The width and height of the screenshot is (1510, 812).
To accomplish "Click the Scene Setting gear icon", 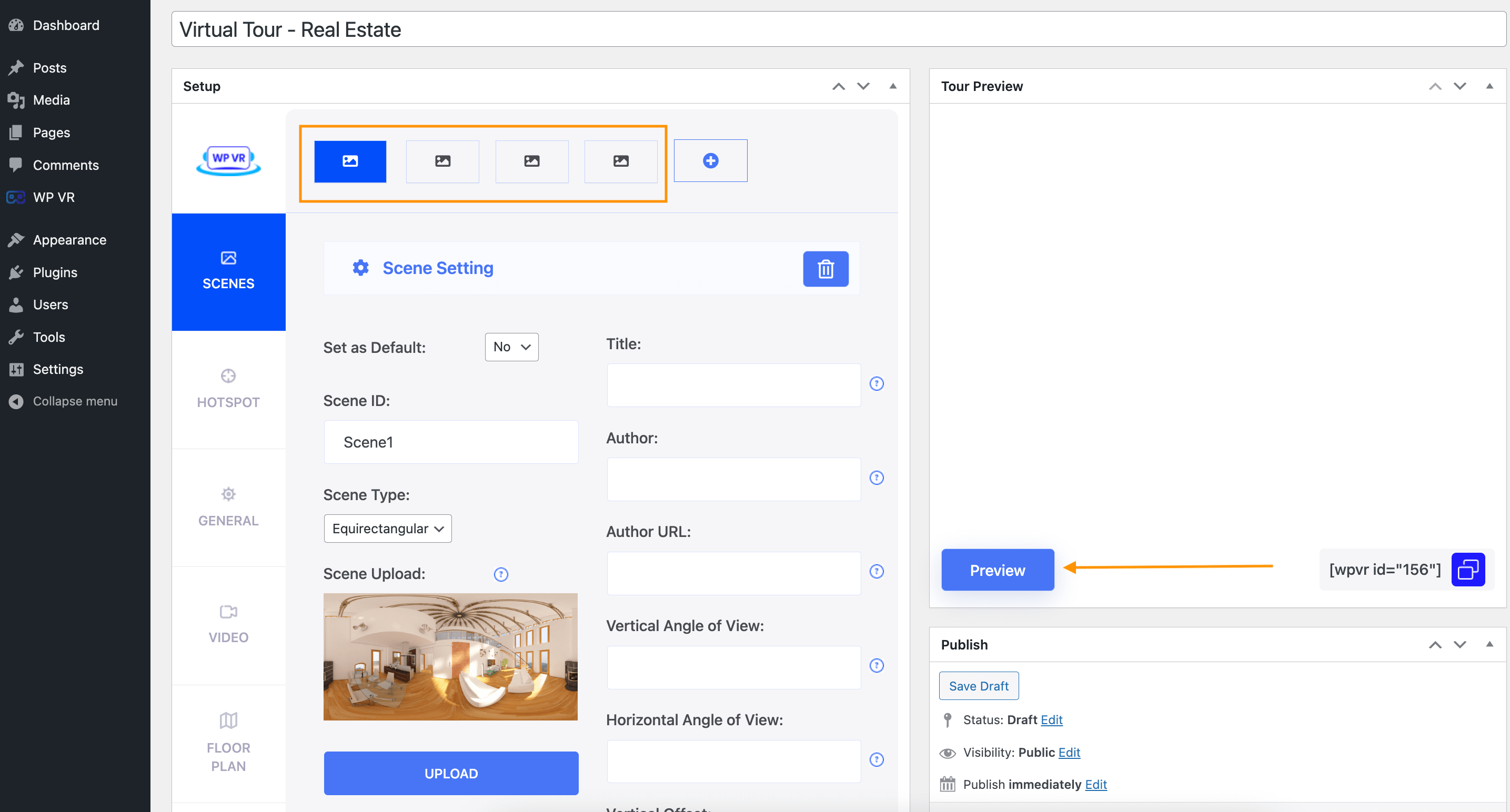I will 361,268.
